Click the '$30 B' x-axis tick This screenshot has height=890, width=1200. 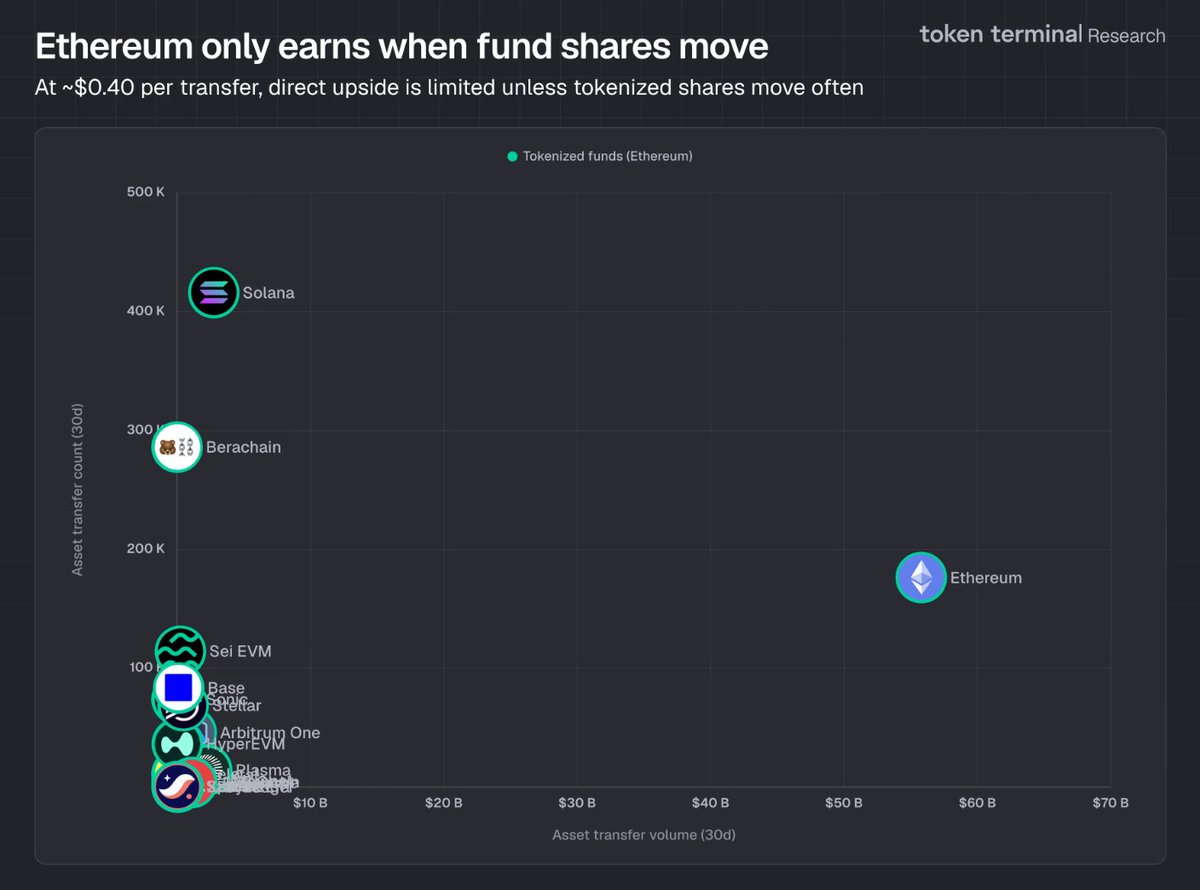click(x=577, y=803)
